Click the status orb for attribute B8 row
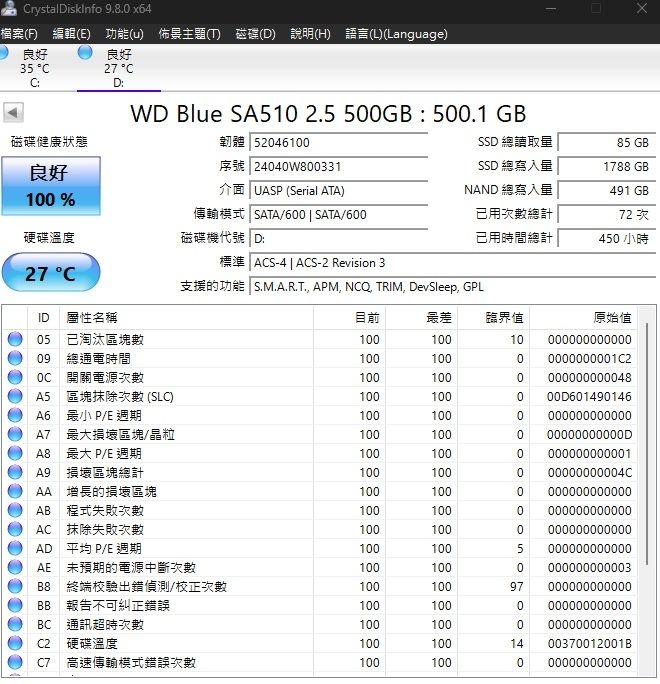The width and height of the screenshot is (660, 684). coord(15,587)
